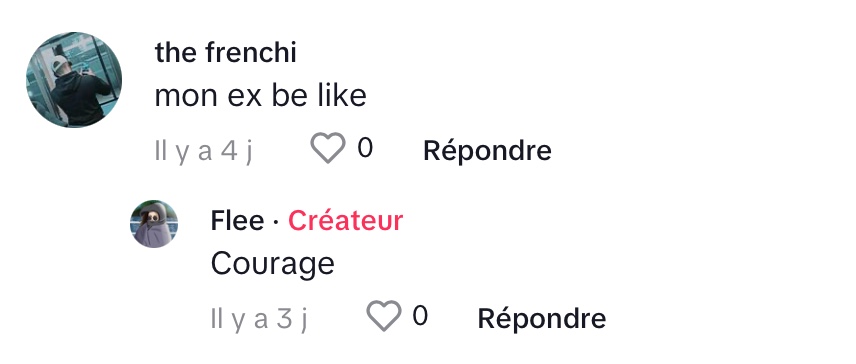Select the reply text Courage

coord(272,265)
